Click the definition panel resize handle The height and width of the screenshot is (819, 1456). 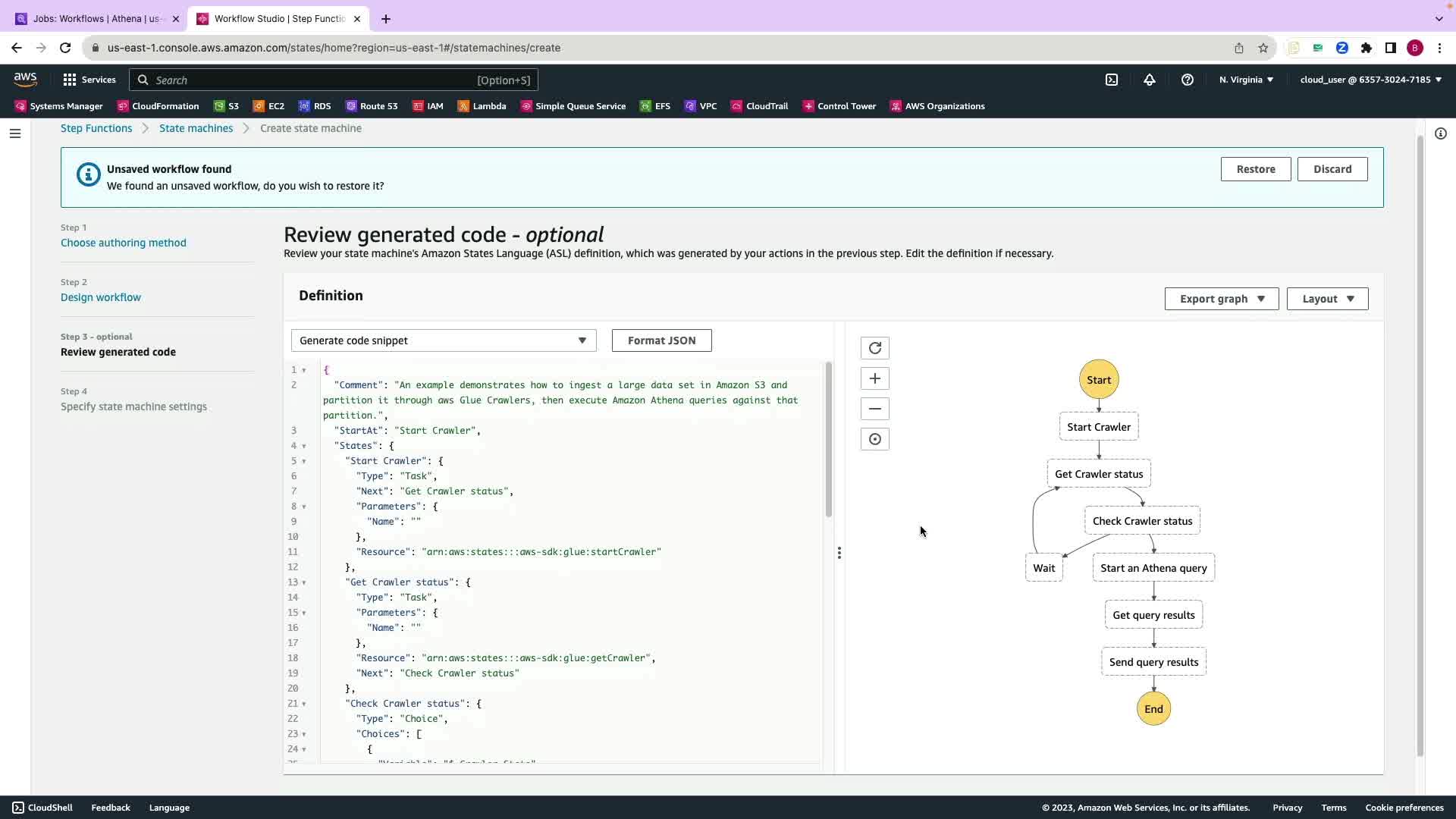click(x=839, y=553)
